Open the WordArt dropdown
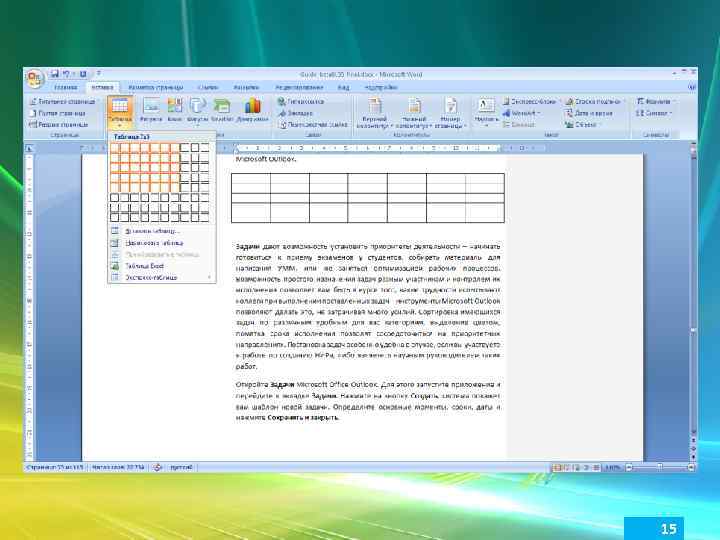 521,113
